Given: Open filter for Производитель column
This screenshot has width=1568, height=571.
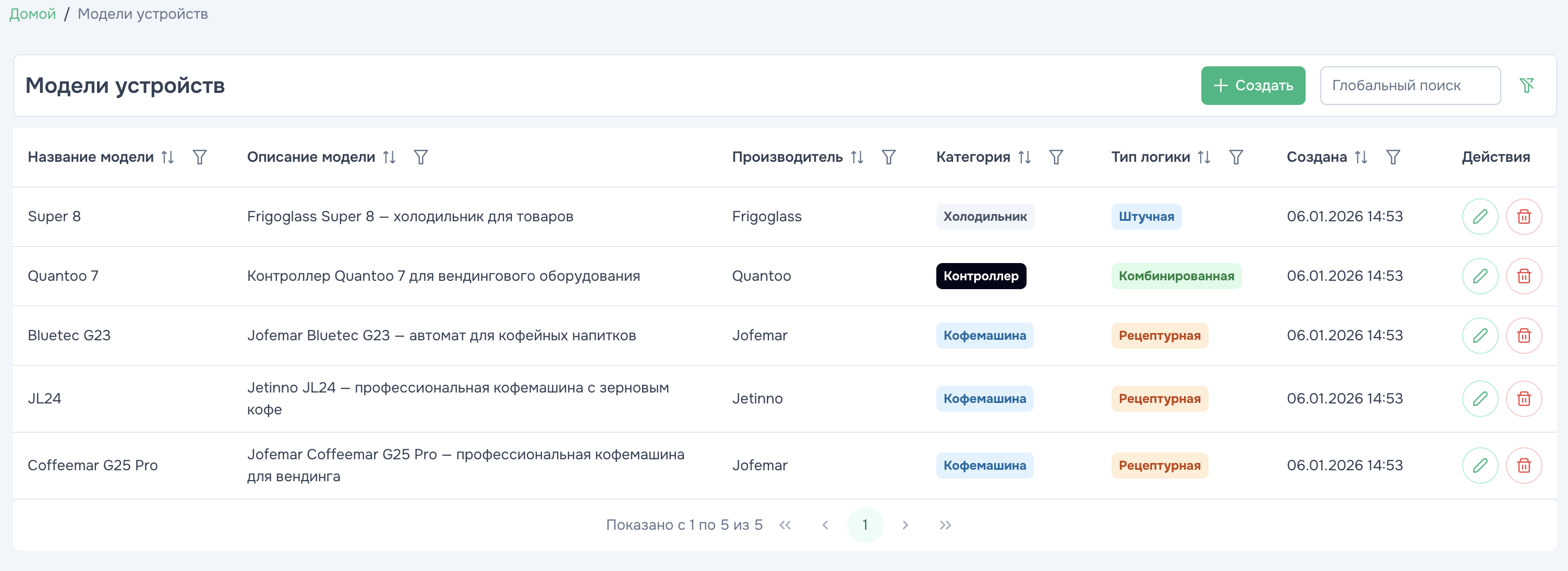Looking at the screenshot, I should (888, 157).
